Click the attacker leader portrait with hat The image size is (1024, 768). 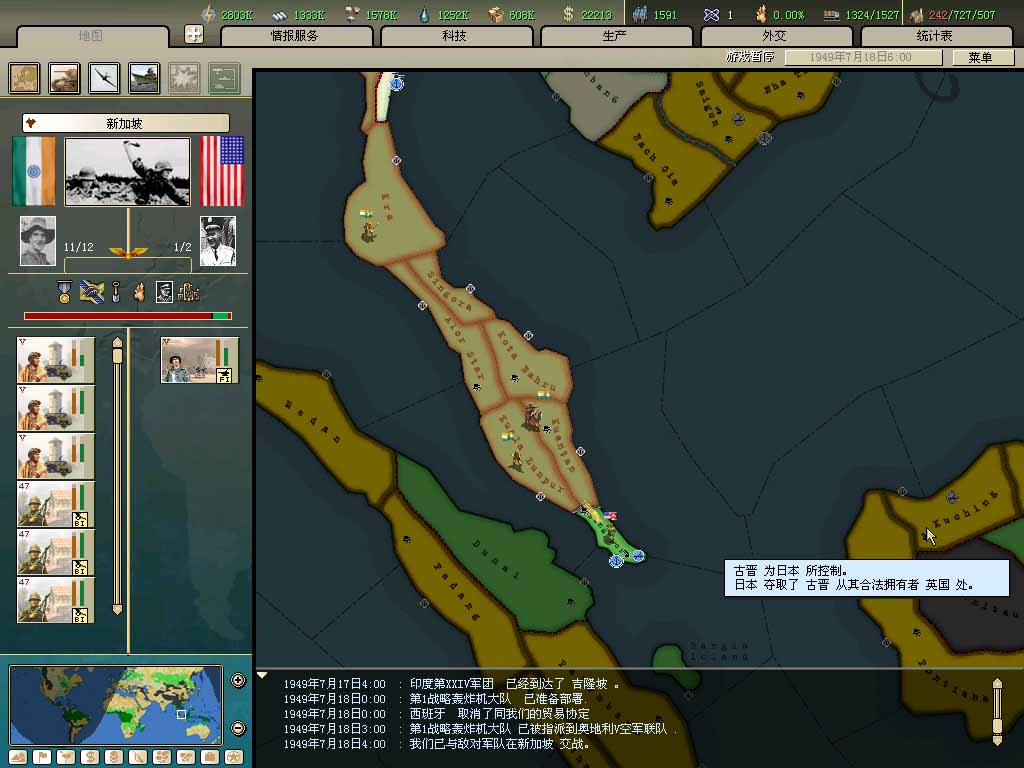38,240
